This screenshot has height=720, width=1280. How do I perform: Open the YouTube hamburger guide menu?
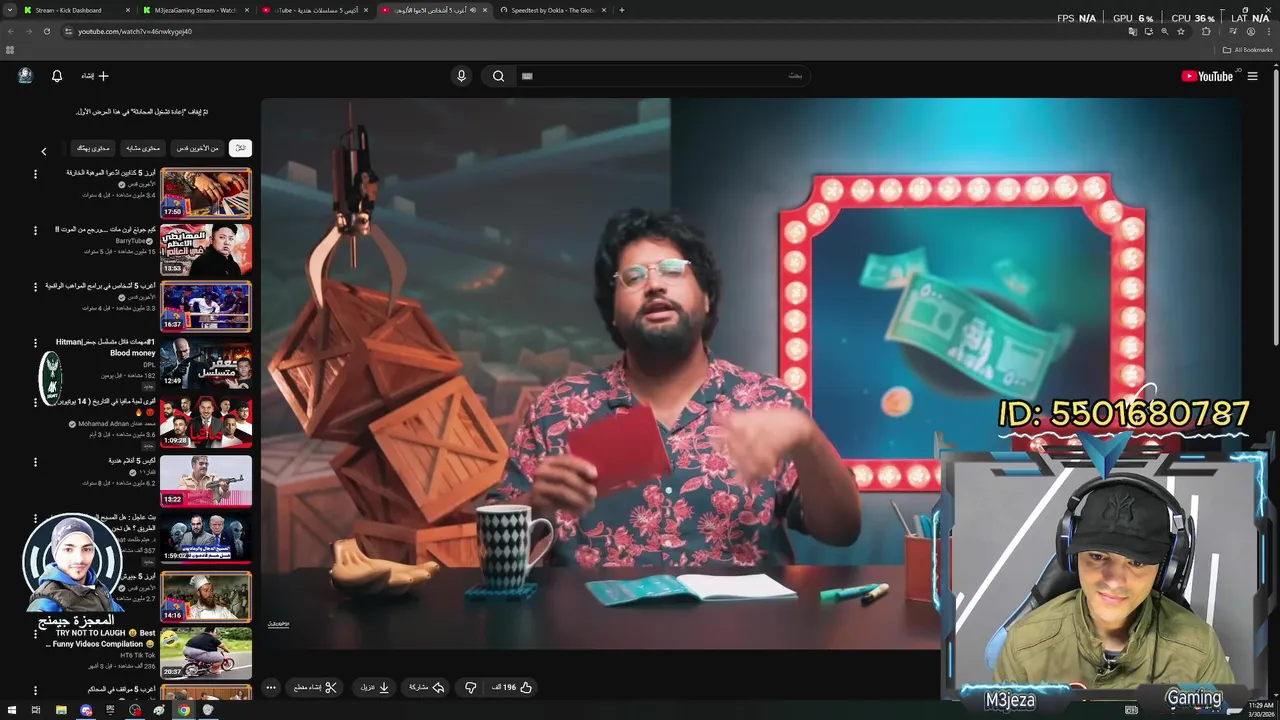click(1252, 76)
